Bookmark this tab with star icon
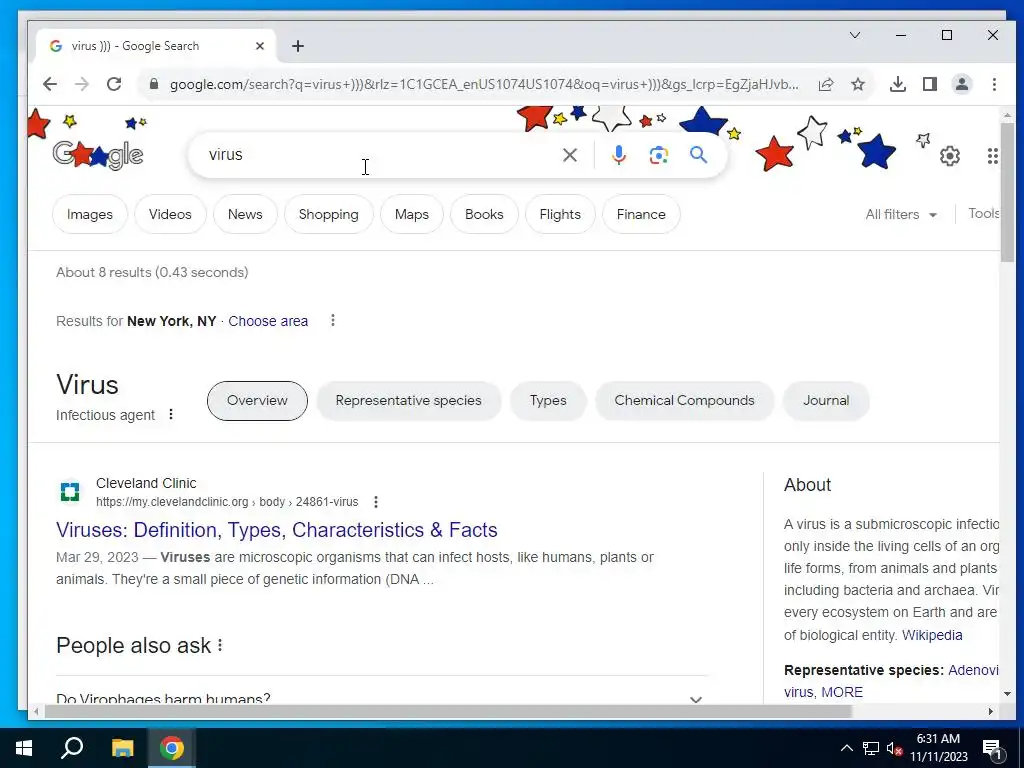 858,84
